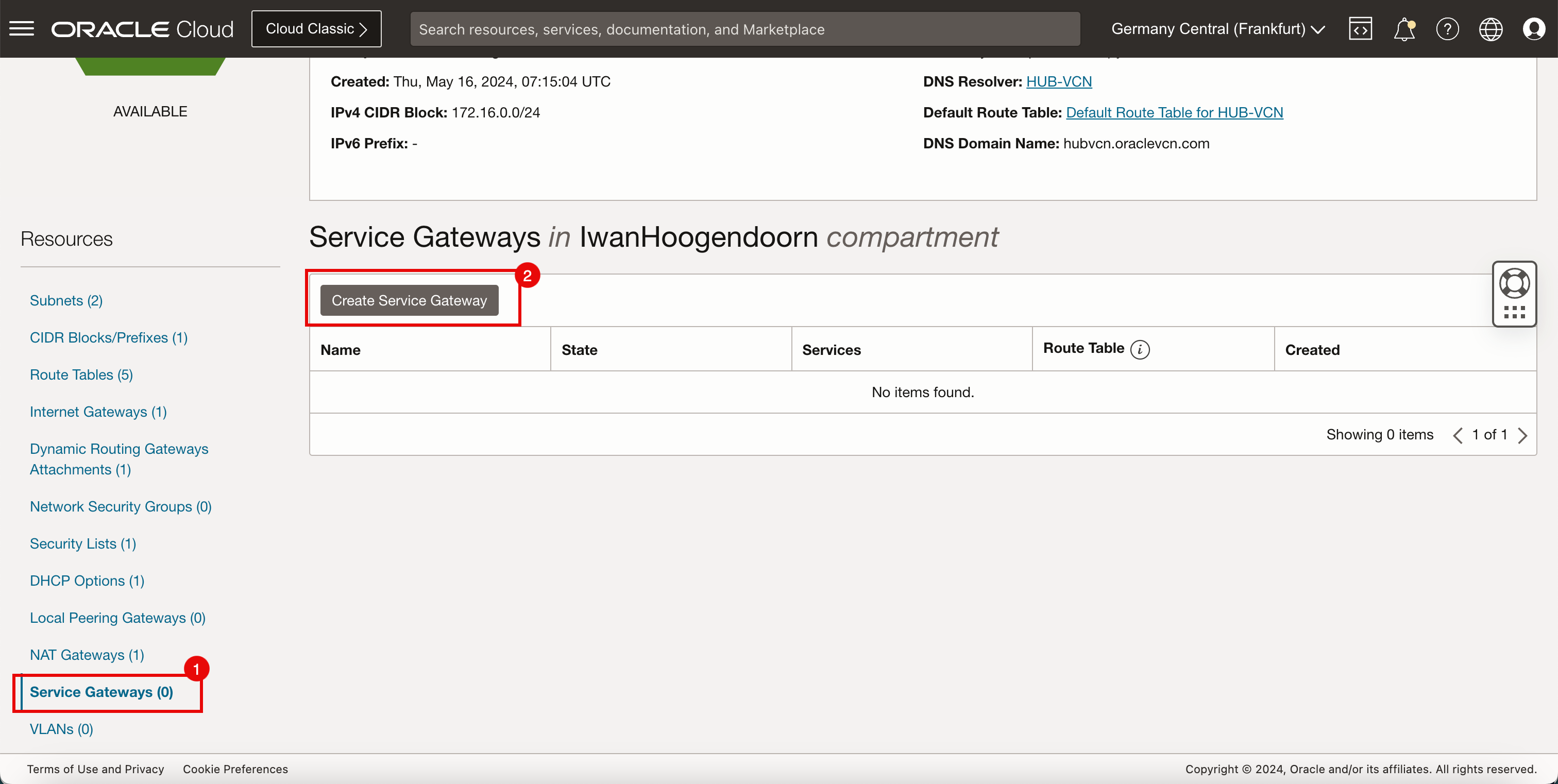Click HUB-VCN DNS Resolver link
The height and width of the screenshot is (784, 1558).
tap(1058, 82)
